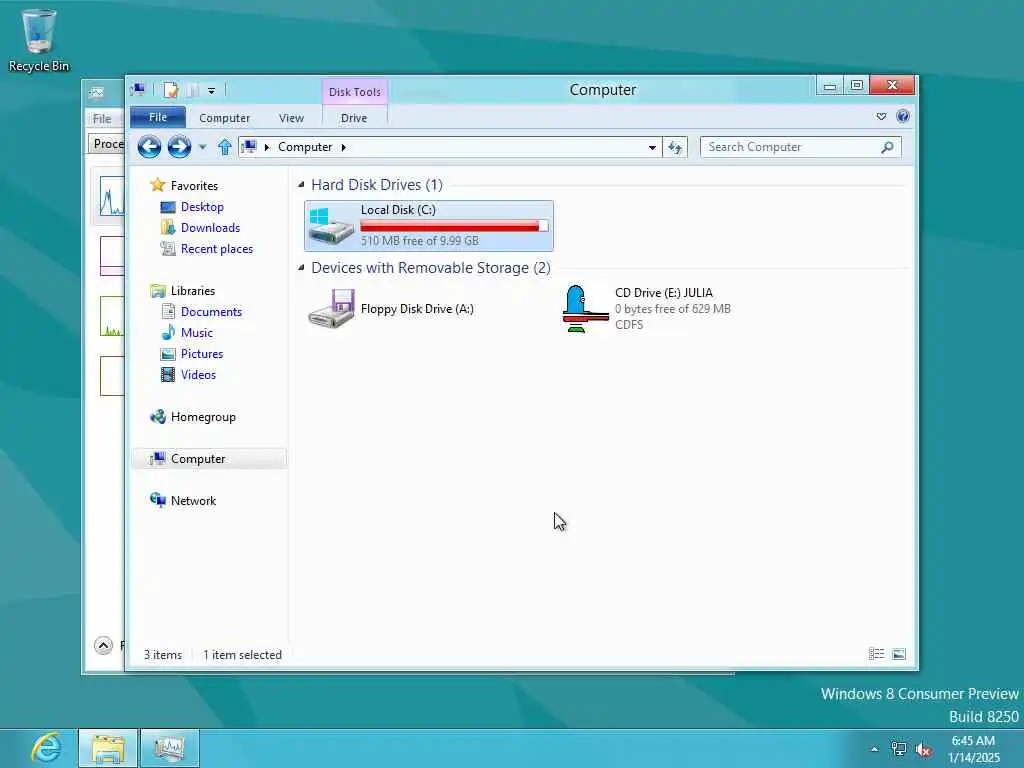Switch to the View ribbon tab
Viewport: 1024px width, 768px height.
pos(291,118)
